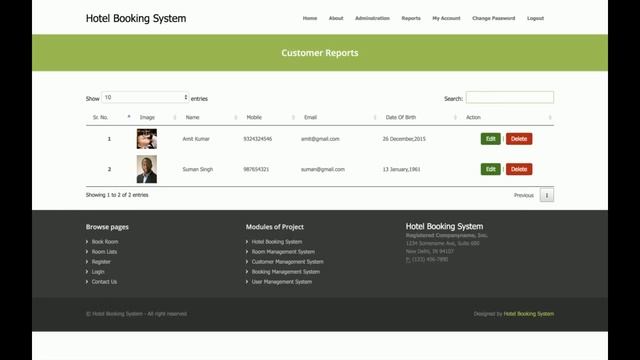Open Customer Management System module link

click(287, 262)
